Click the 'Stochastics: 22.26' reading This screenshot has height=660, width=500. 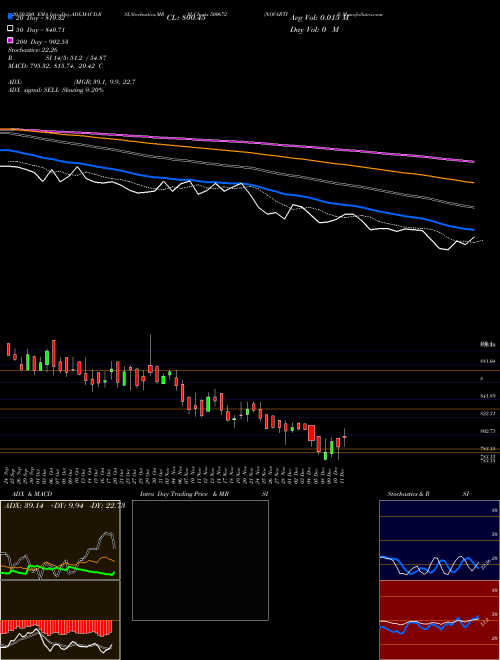click(x=33, y=50)
